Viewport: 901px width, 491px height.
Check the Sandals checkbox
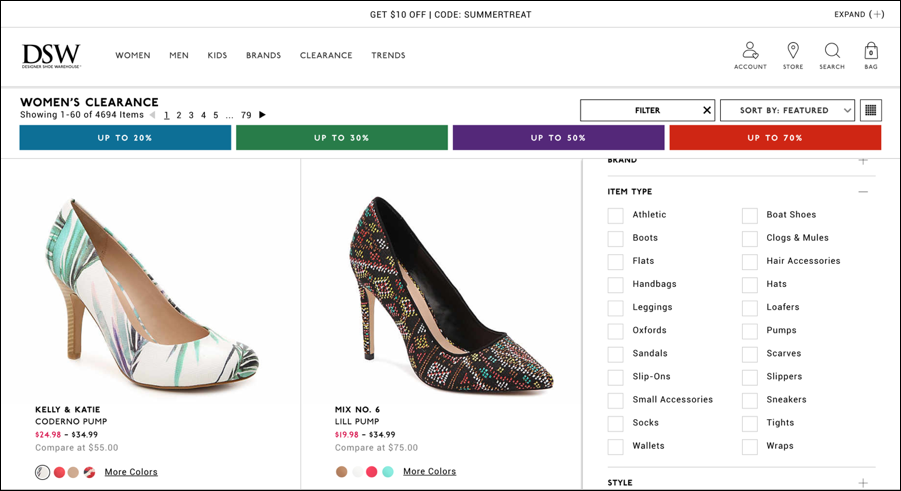tap(615, 354)
